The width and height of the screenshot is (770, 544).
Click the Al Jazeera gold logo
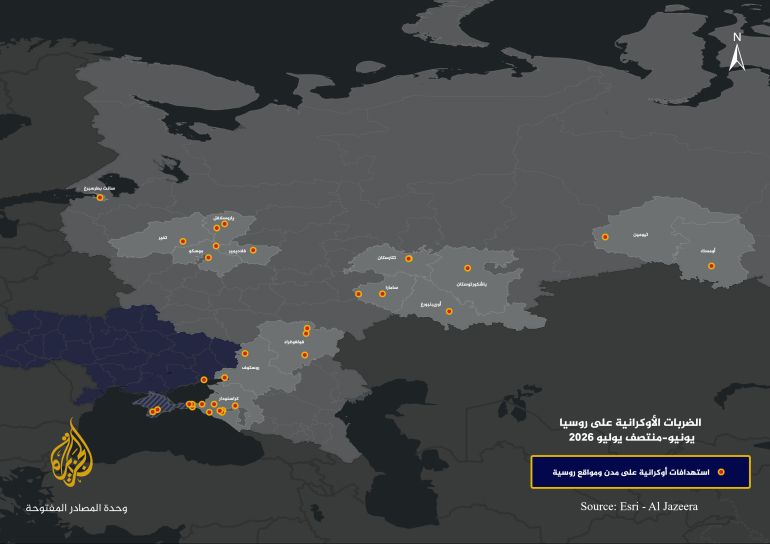72,453
